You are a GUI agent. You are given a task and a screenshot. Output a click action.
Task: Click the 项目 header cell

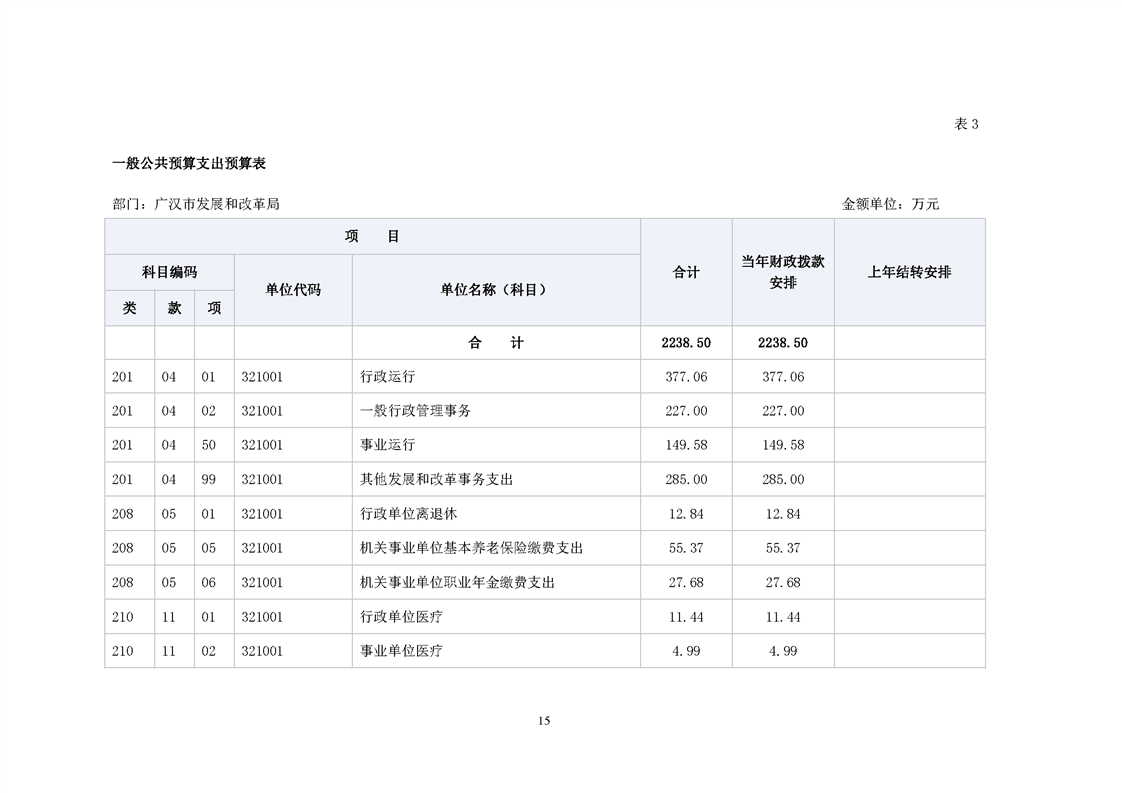tap(372, 236)
